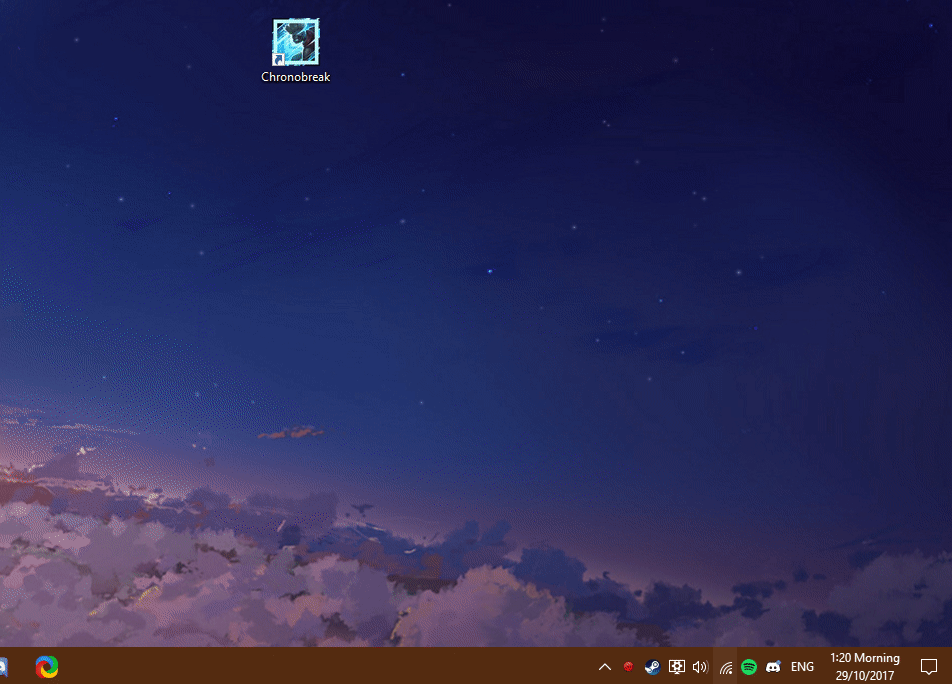952x684 pixels.
Task: Click the shortcut arrow overlay on Chronobreak
Action: click(x=279, y=60)
